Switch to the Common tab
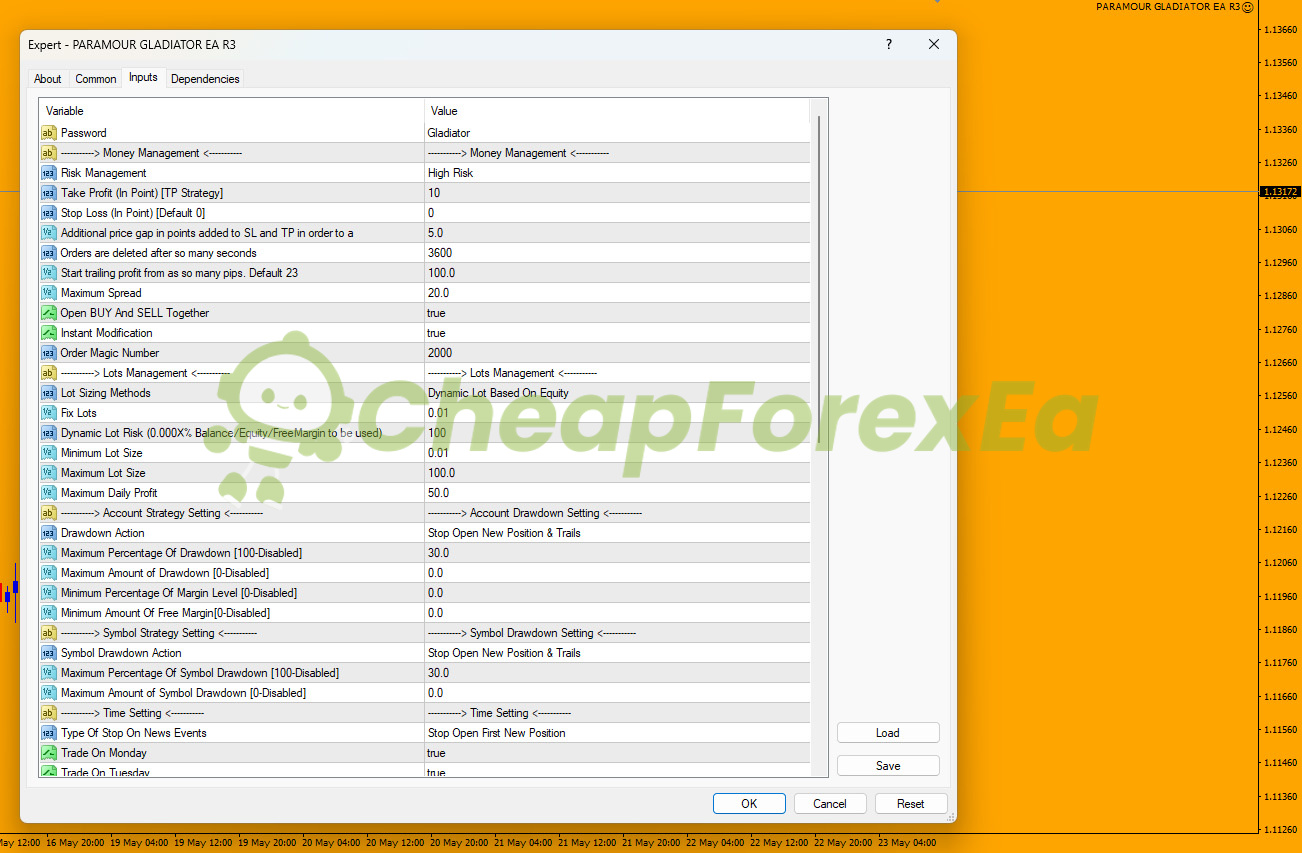The height and width of the screenshot is (853, 1302). point(96,79)
